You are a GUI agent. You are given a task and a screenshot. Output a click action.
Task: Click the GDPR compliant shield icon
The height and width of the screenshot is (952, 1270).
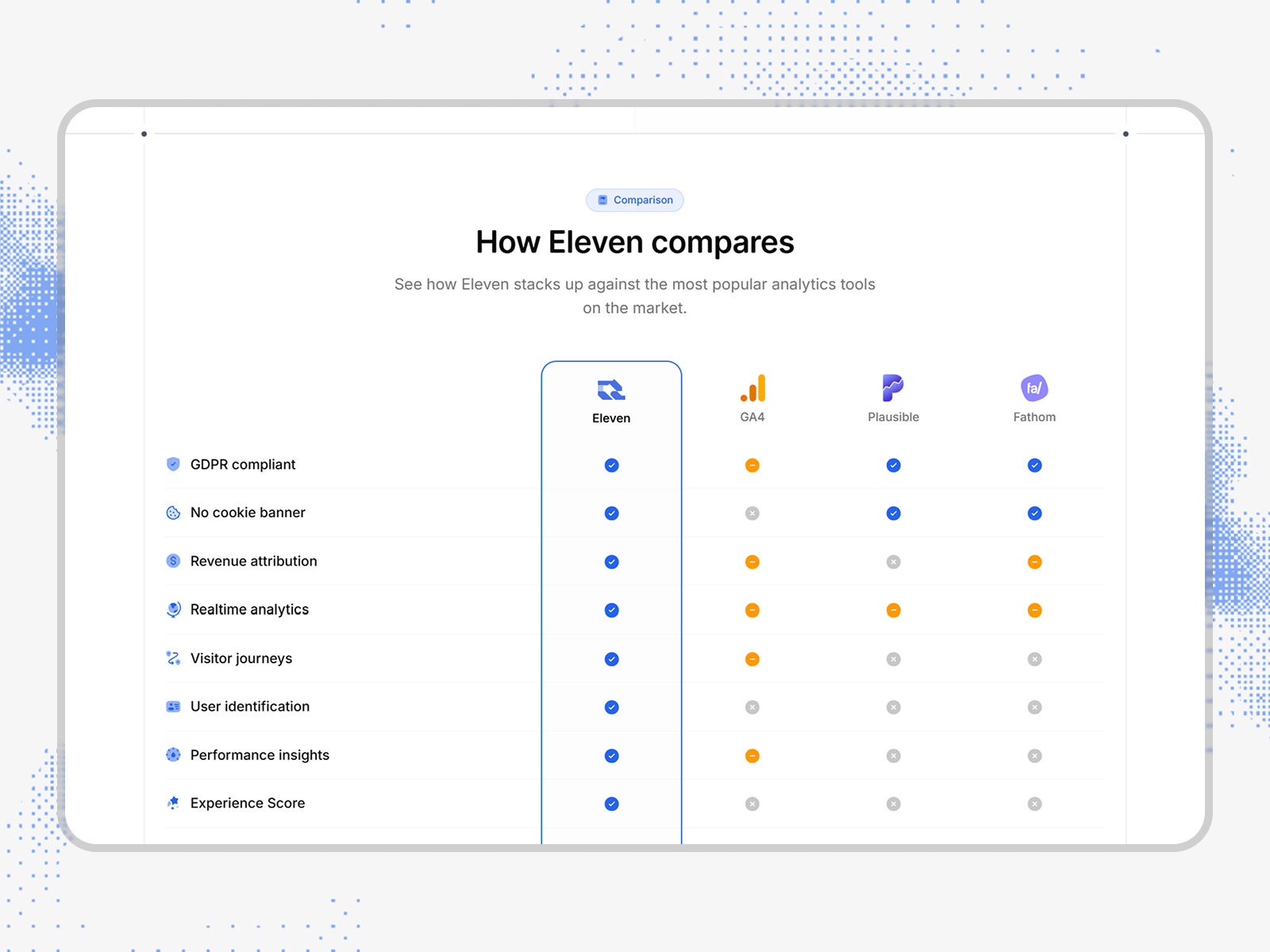click(173, 464)
